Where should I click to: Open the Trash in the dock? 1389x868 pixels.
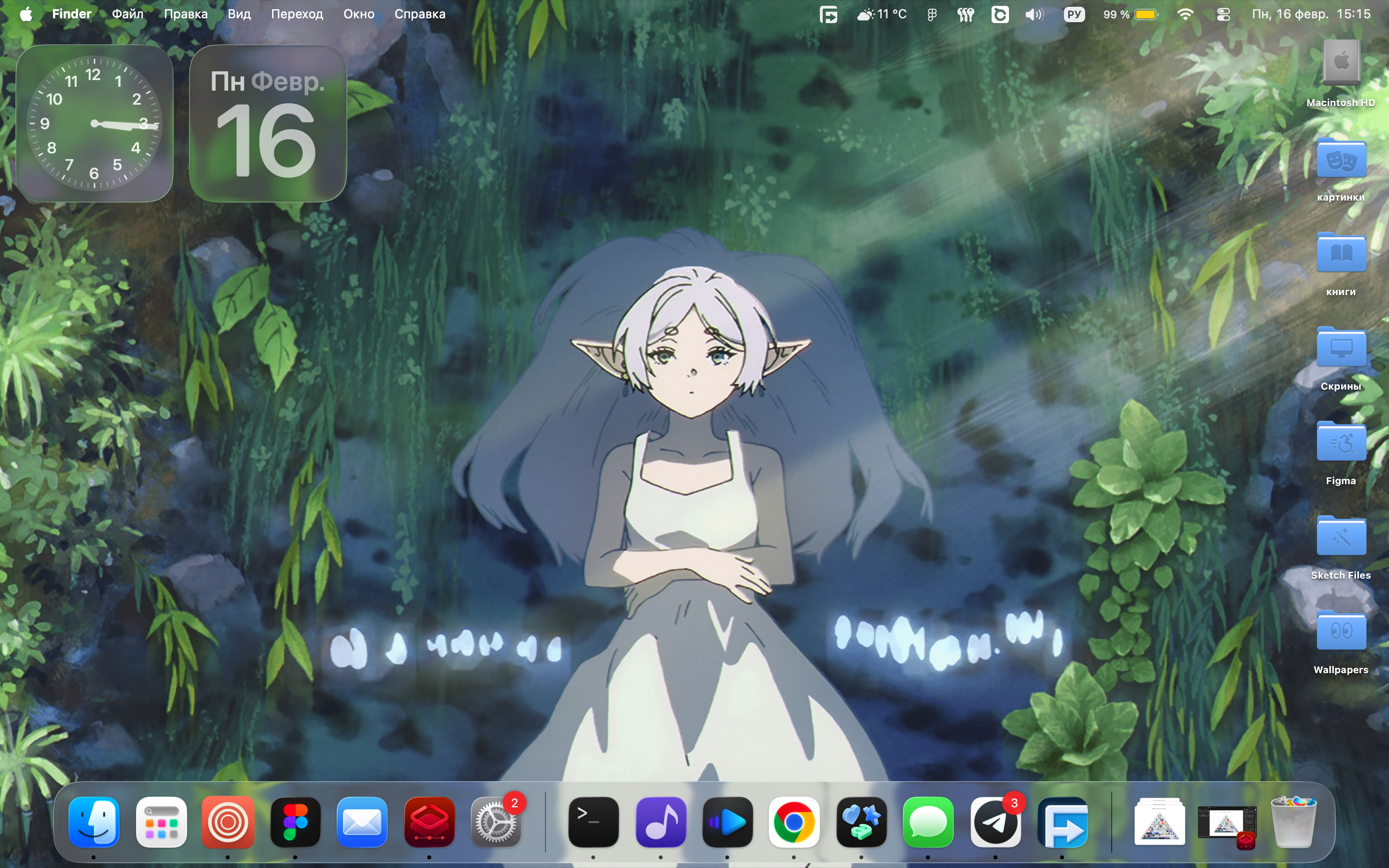point(1293,822)
